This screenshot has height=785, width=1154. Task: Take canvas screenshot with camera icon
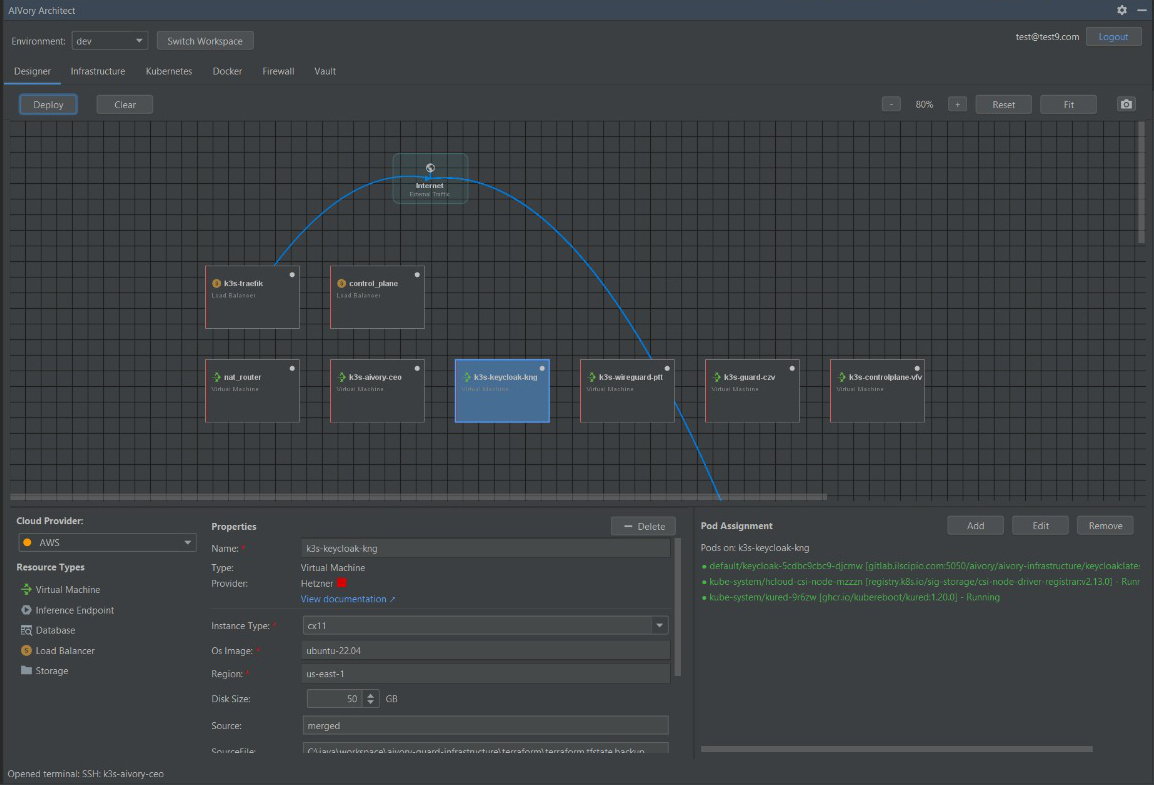(x=1126, y=104)
